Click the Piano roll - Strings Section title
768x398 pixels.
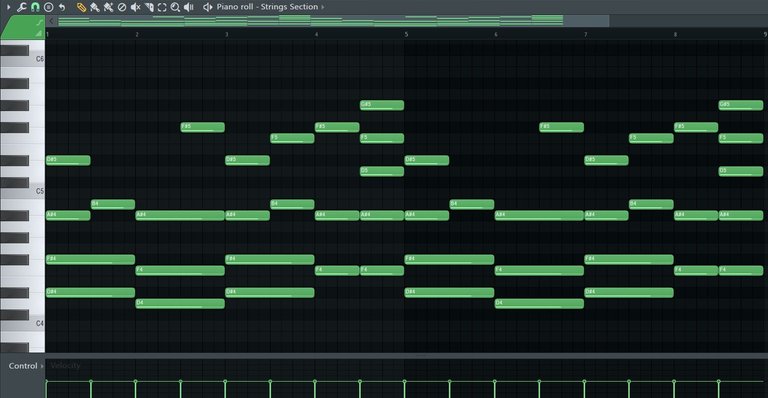click(267, 7)
